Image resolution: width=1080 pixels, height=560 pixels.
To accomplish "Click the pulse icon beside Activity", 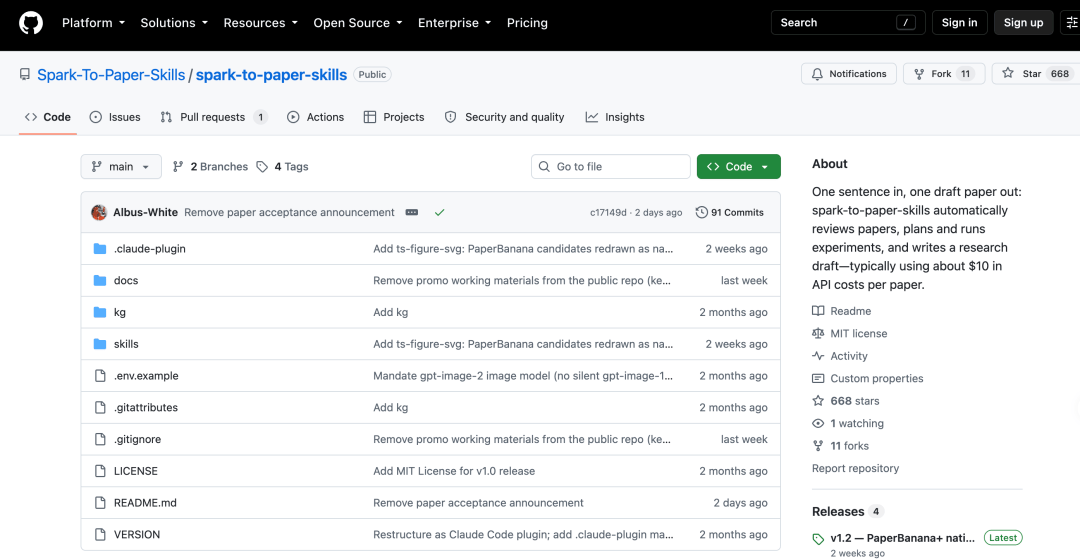I will (x=818, y=356).
